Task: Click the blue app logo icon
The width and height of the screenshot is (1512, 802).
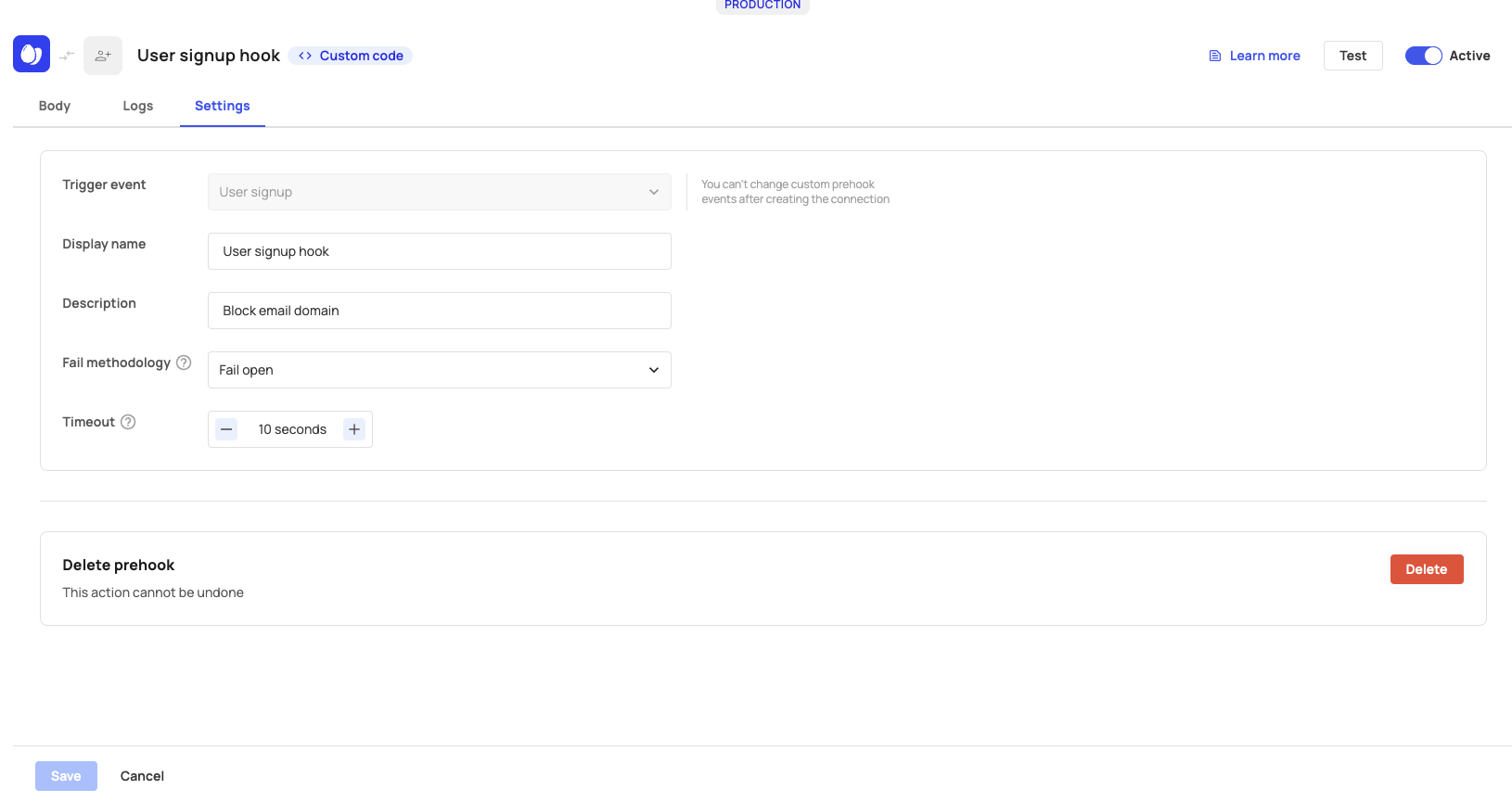Action: point(32,55)
